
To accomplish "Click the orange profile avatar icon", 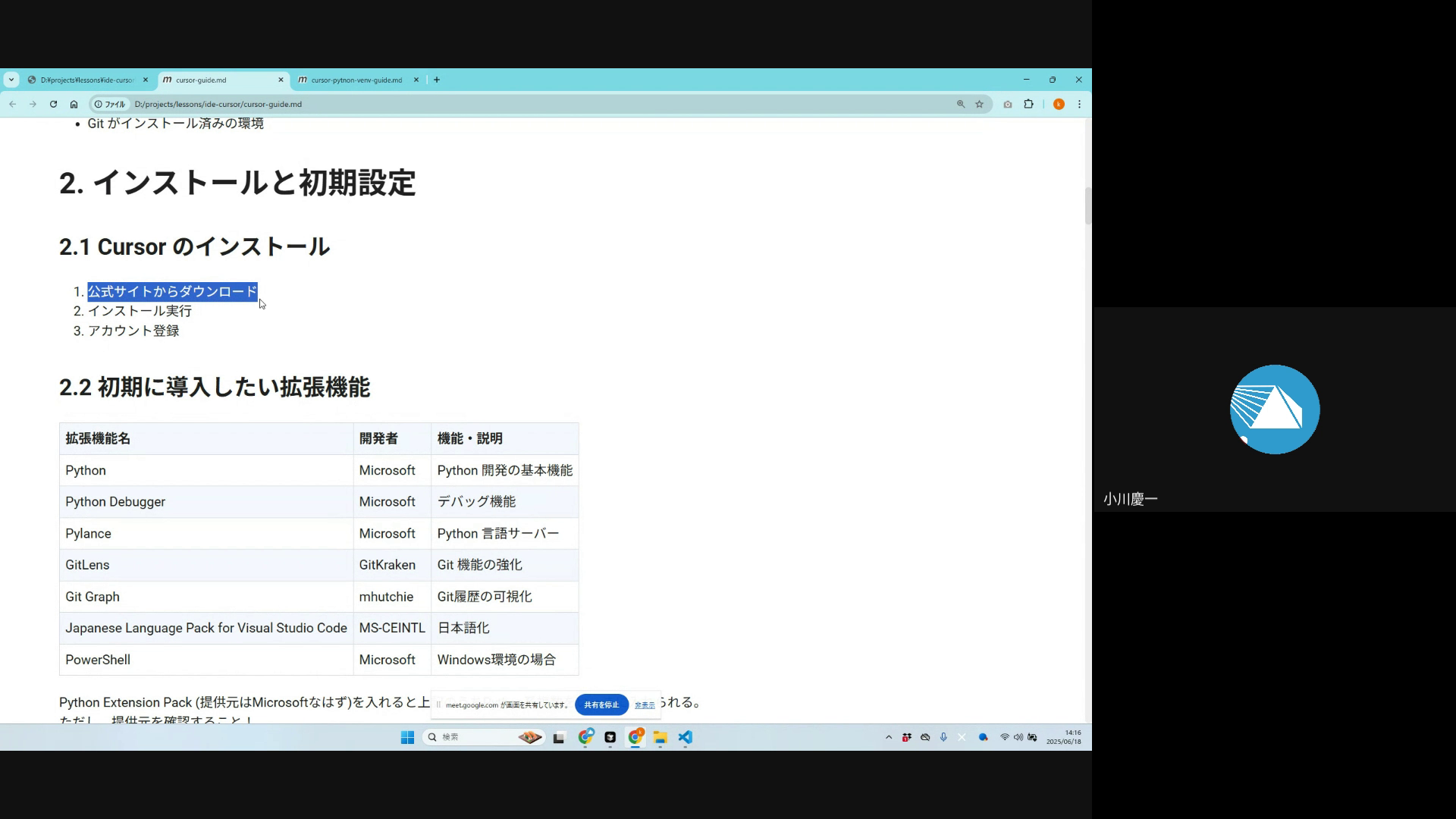I will pos(1059,105).
